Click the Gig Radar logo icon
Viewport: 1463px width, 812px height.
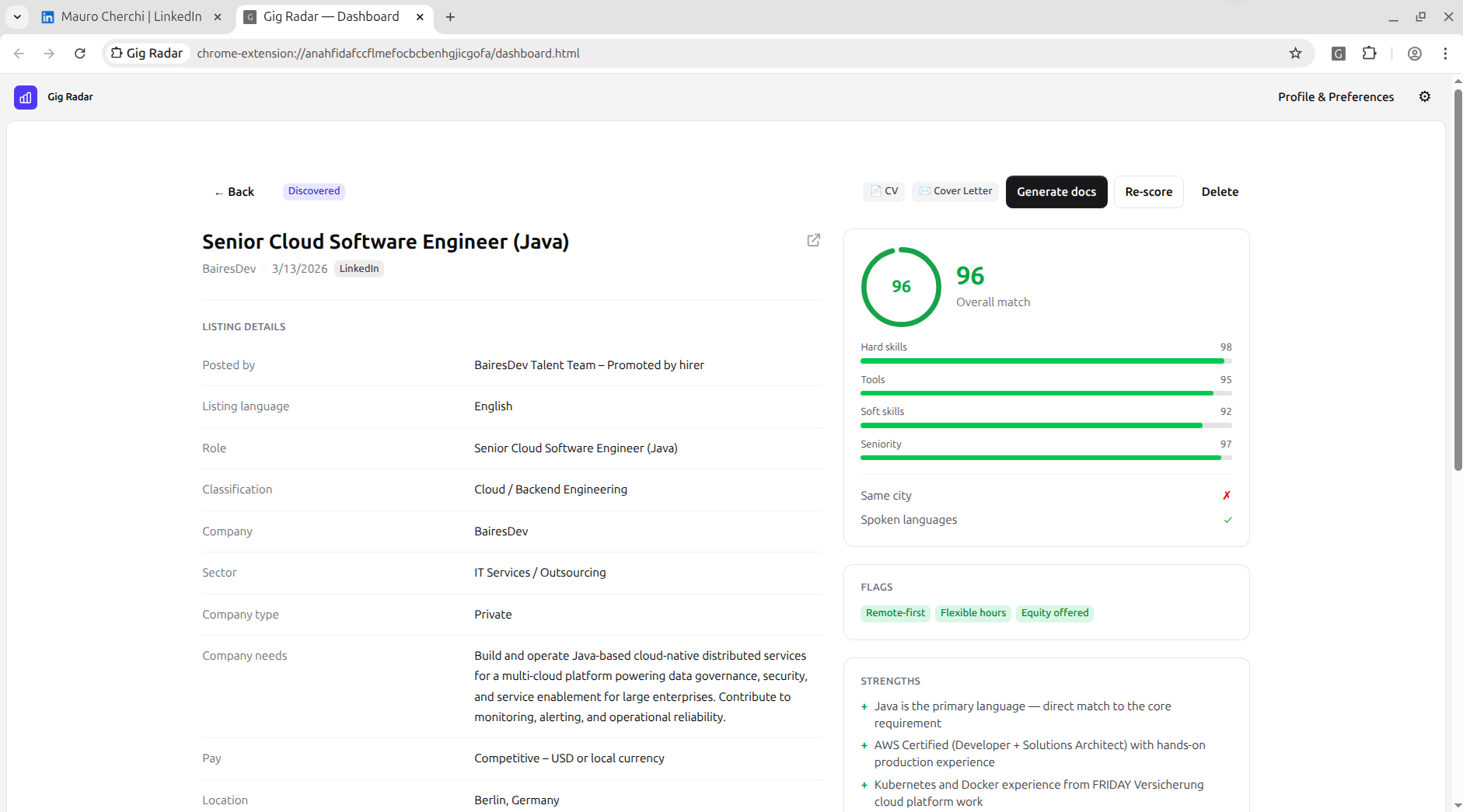click(26, 97)
